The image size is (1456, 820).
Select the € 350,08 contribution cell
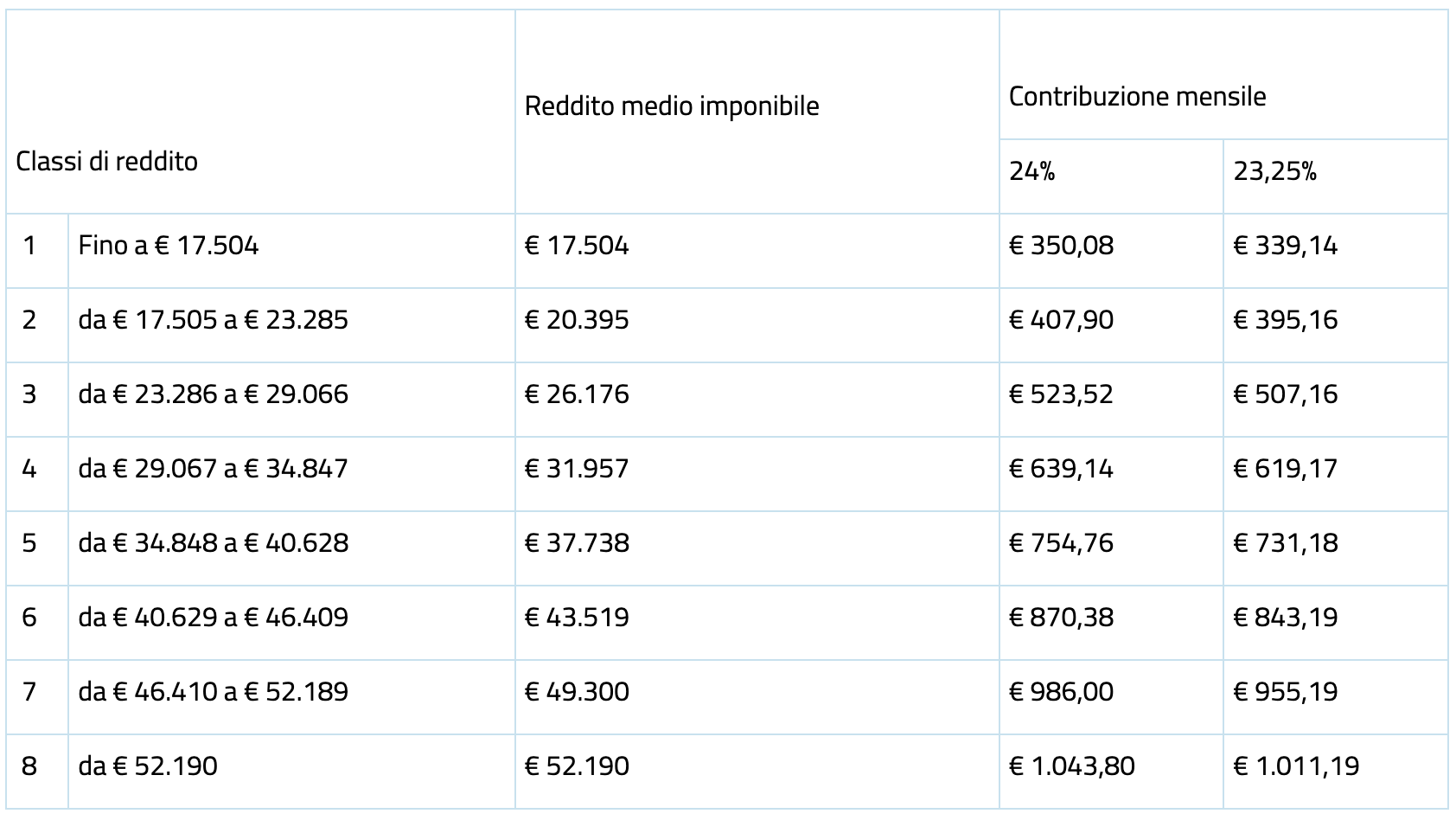1061,246
